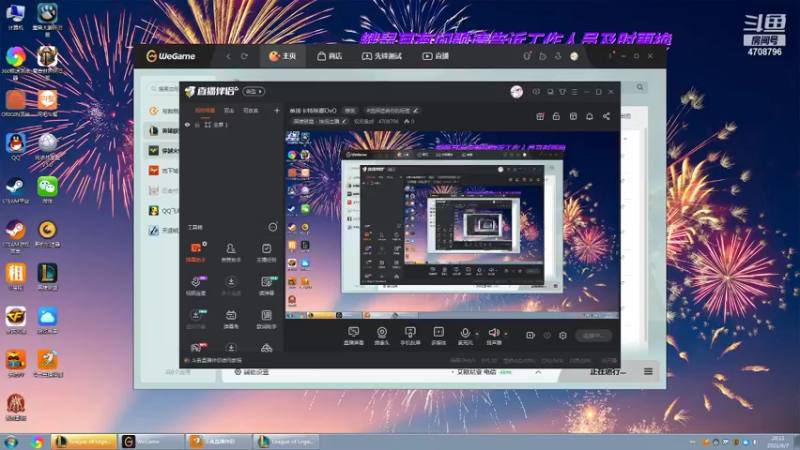
Task: Add phone screen-cast source
Action: tap(410, 336)
